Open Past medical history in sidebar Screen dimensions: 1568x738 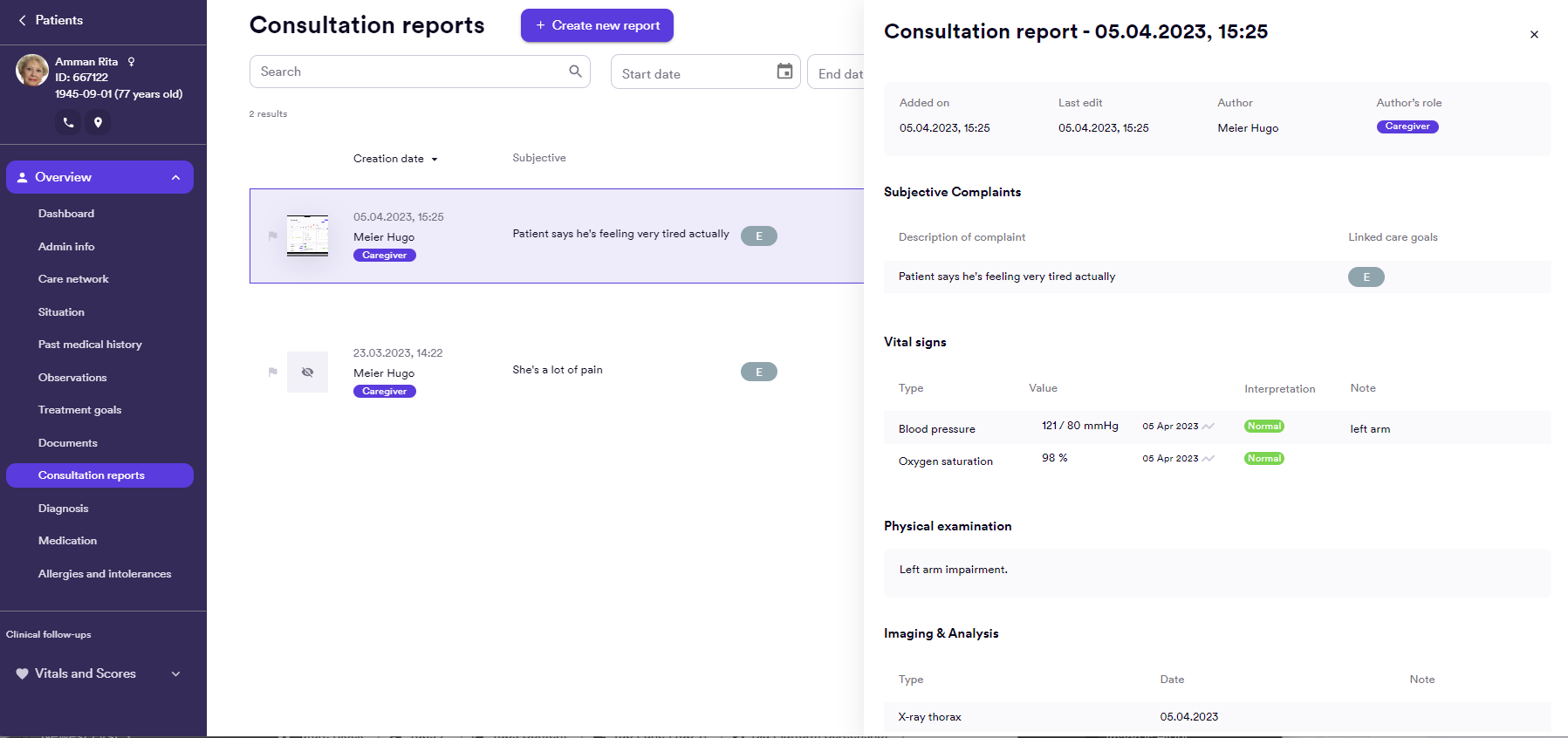pyautogui.click(x=90, y=345)
